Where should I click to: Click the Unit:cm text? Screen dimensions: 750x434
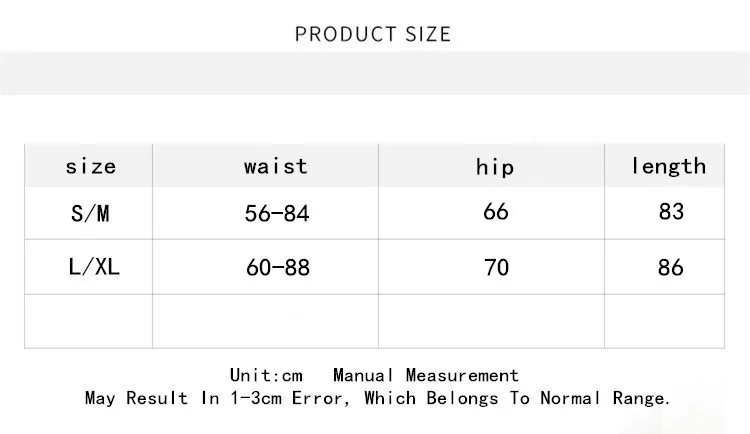pos(266,375)
